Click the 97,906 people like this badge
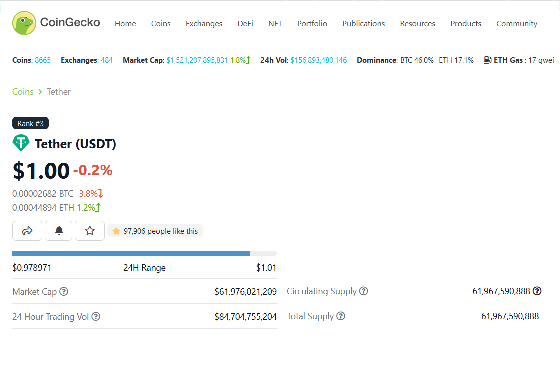Screen dimensions: 560x368 (x=155, y=231)
